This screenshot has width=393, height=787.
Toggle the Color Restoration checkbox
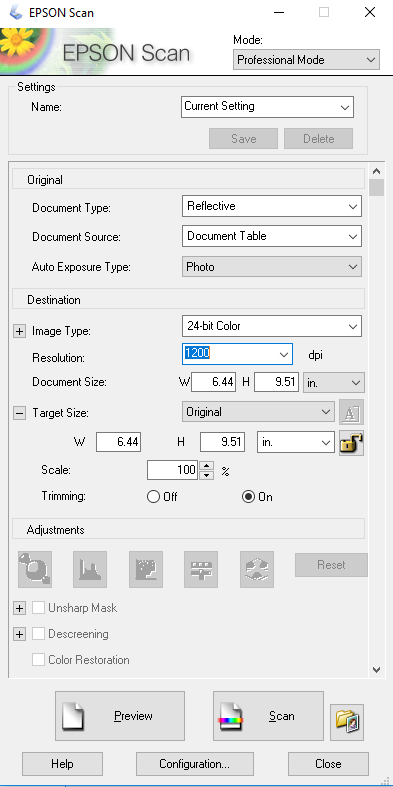click(x=38, y=660)
